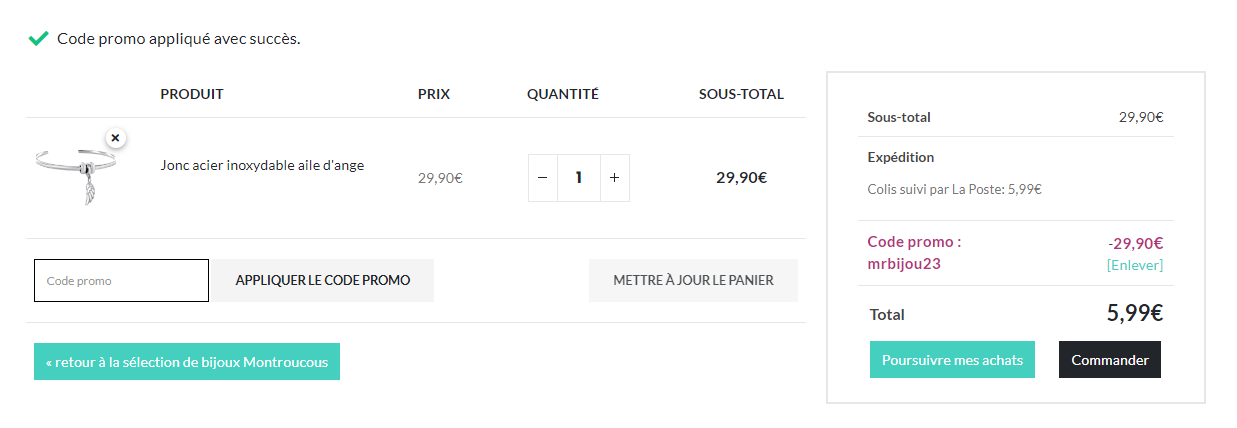Image resolution: width=1237 pixels, height=428 pixels.
Task: Click the mrbijou23 promo code label
Action: pyautogui.click(x=904, y=265)
